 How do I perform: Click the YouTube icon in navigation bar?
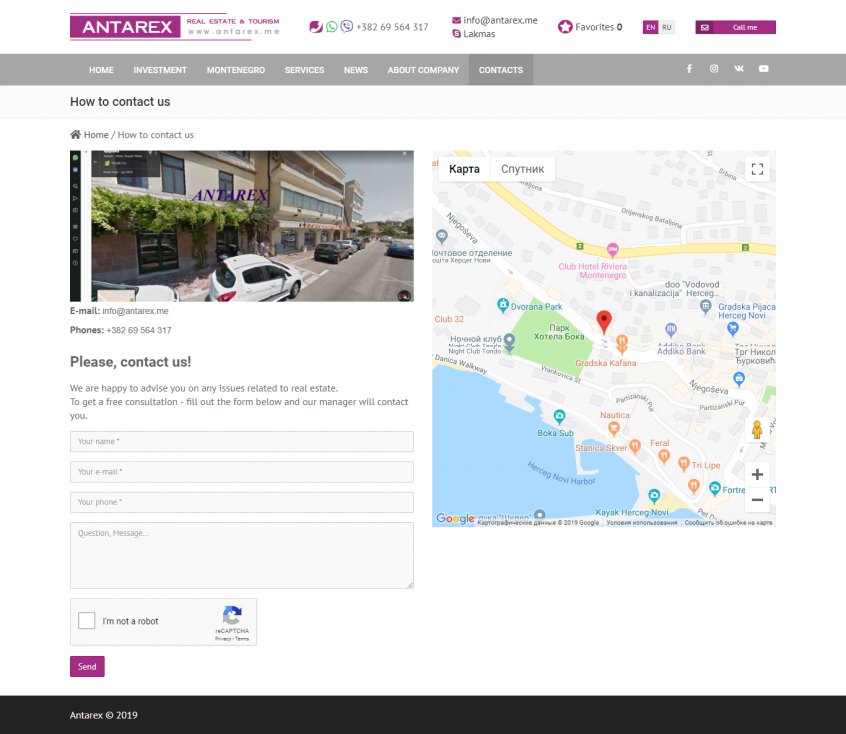[x=764, y=69]
